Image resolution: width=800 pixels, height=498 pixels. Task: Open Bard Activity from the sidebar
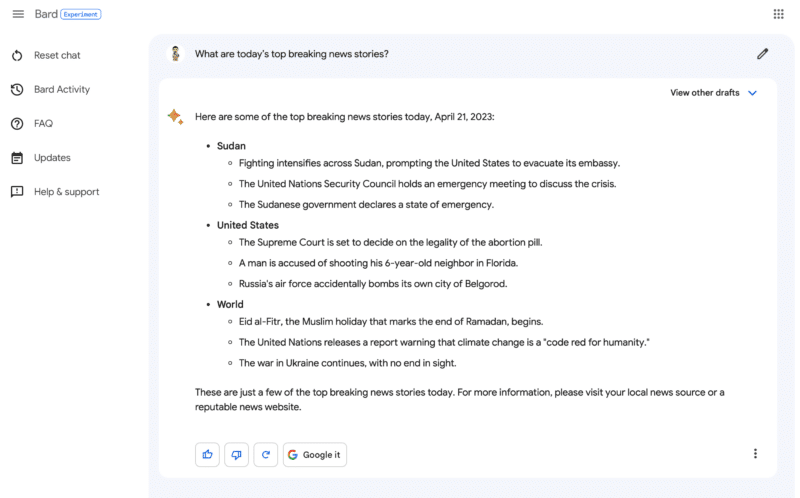pos(61,89)
